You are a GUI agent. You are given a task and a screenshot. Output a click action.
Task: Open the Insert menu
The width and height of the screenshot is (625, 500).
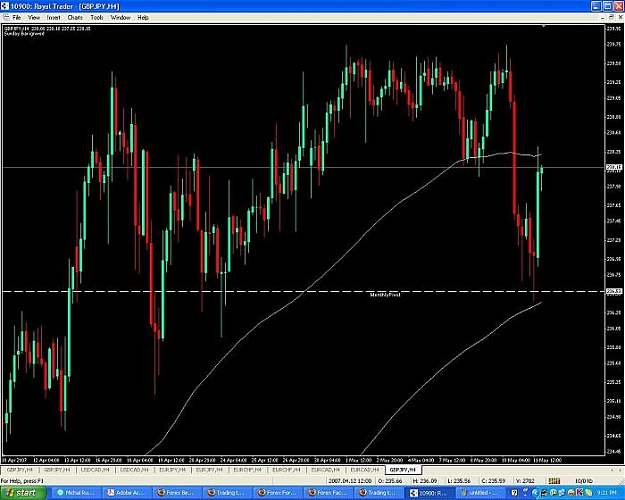pyautogui.click(x=53, y=18)
